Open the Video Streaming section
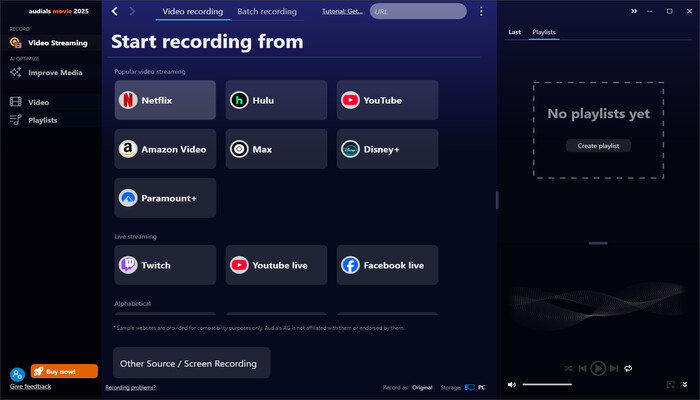 50,43
